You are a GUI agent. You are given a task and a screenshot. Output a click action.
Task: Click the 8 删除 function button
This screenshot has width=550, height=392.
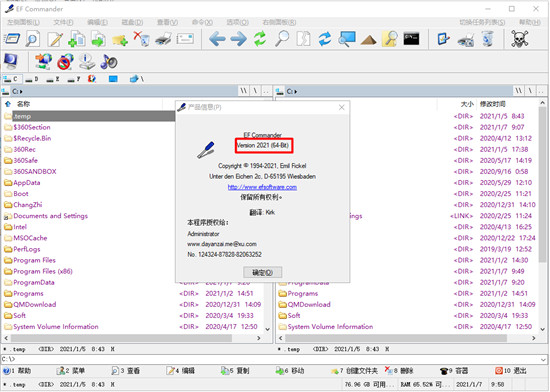(x=399, y=371)
